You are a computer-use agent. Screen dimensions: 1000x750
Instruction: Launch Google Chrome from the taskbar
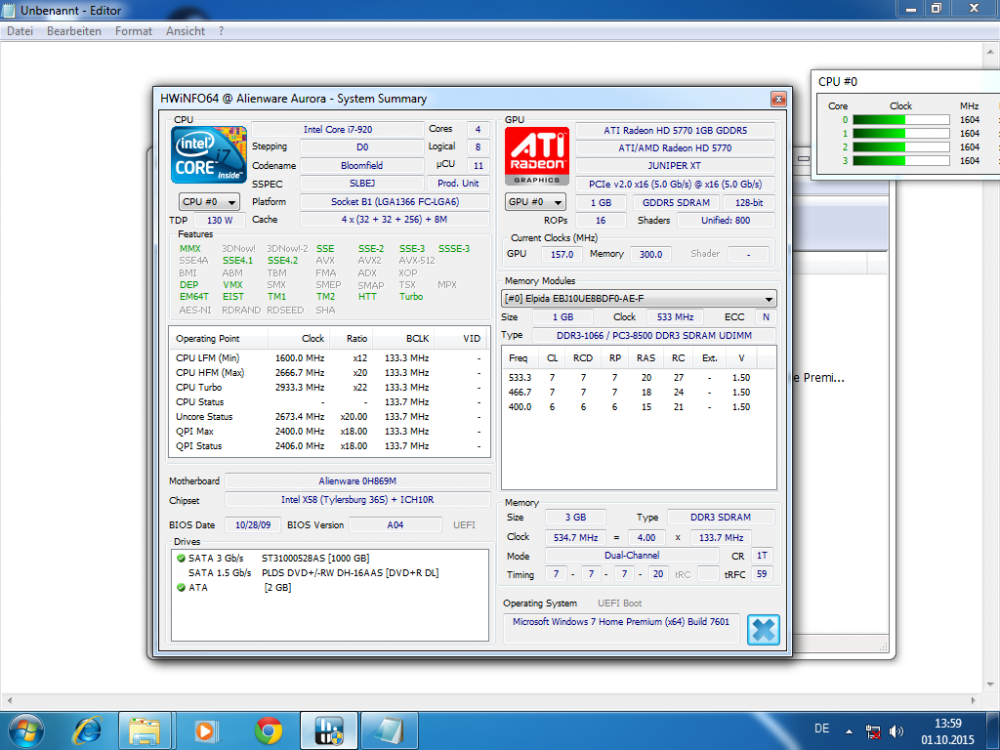(267, 730)
